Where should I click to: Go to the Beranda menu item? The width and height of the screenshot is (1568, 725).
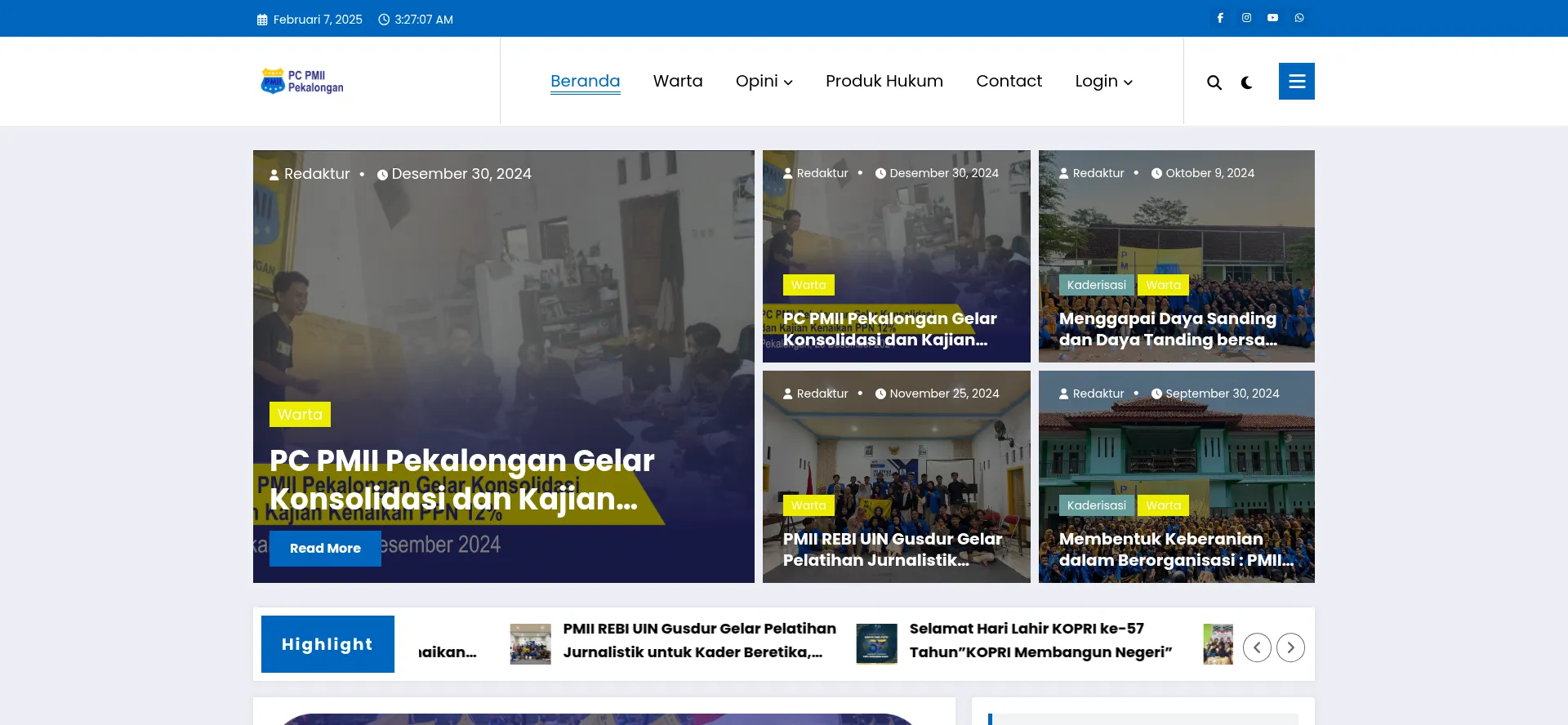586,81
